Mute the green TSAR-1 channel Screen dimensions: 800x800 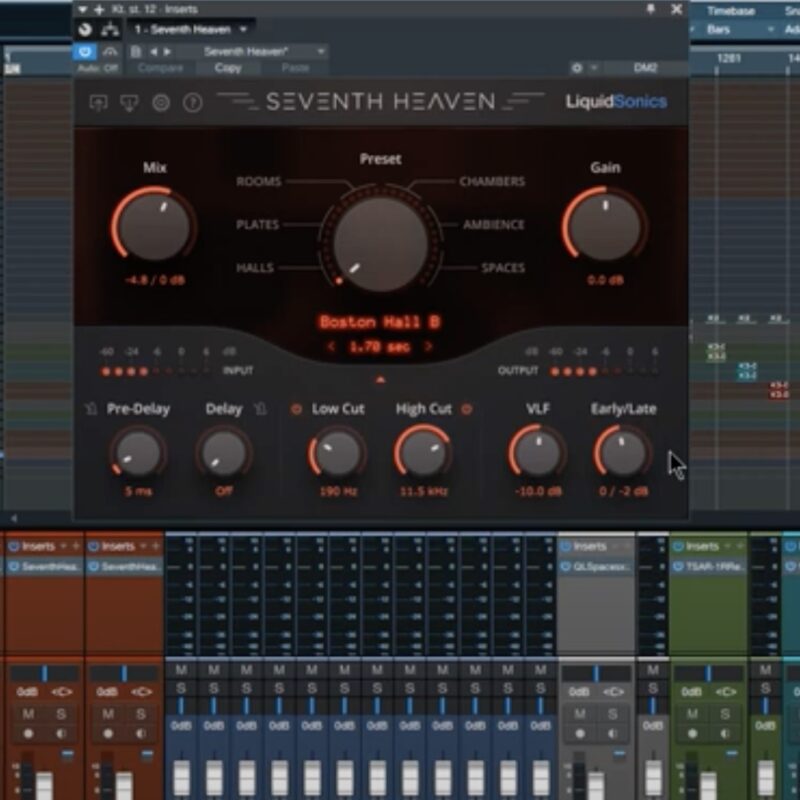692,714
